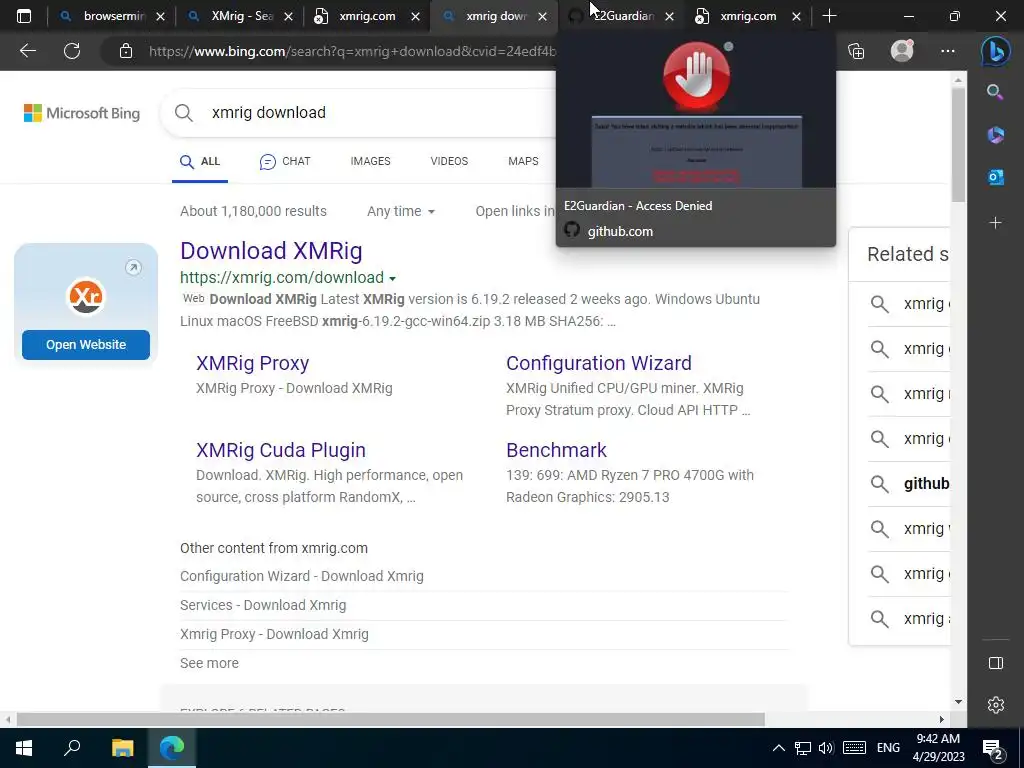Click the volume icon in tray
The width and height of the screenshot is (1024, 768).
point(826,748)
